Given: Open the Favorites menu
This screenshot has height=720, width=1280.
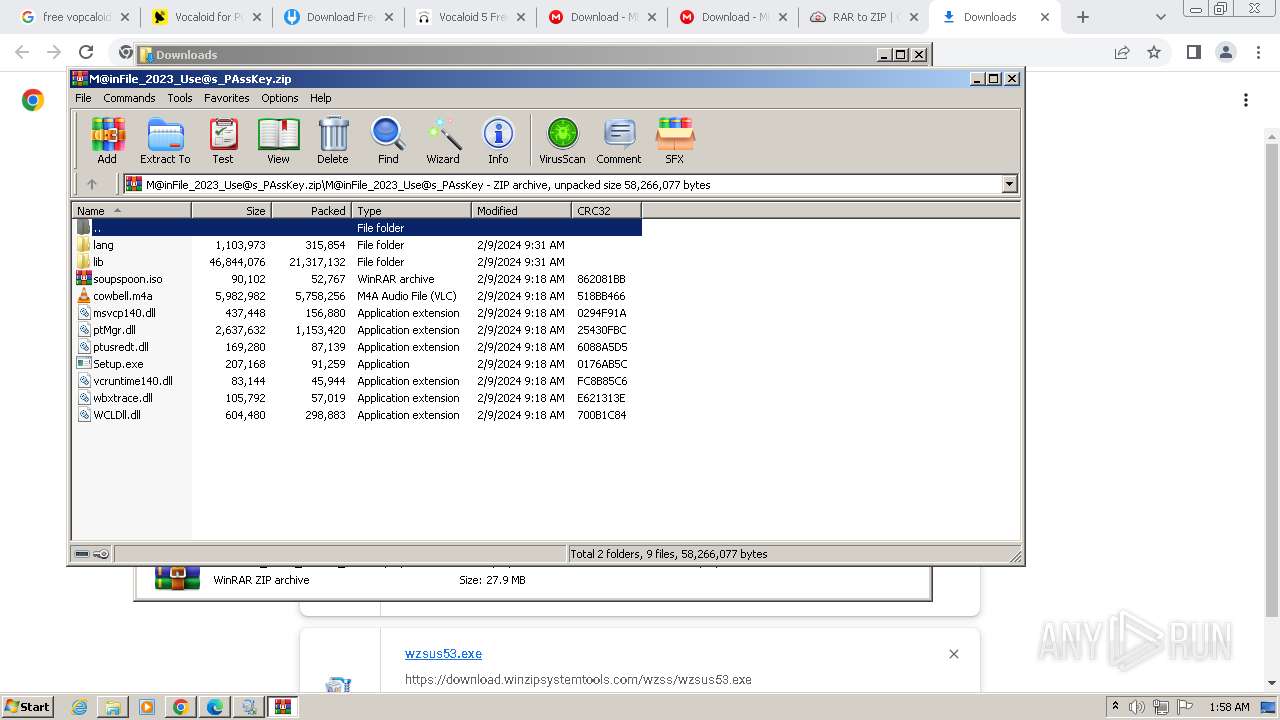Looking at the screenshot, I should (227, 98).
